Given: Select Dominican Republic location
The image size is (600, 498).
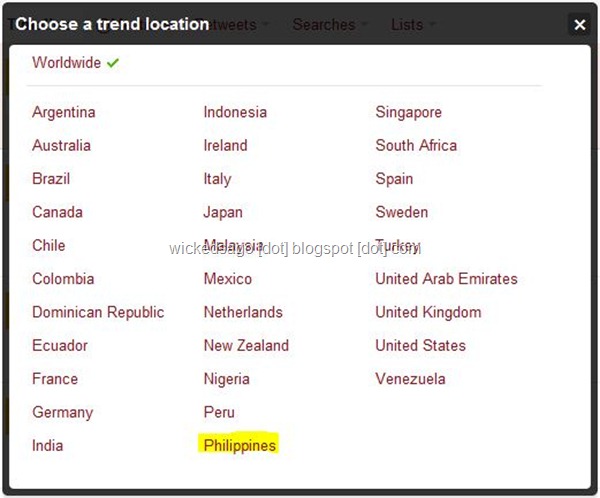Looking at the screenshot, I should 98,312.
